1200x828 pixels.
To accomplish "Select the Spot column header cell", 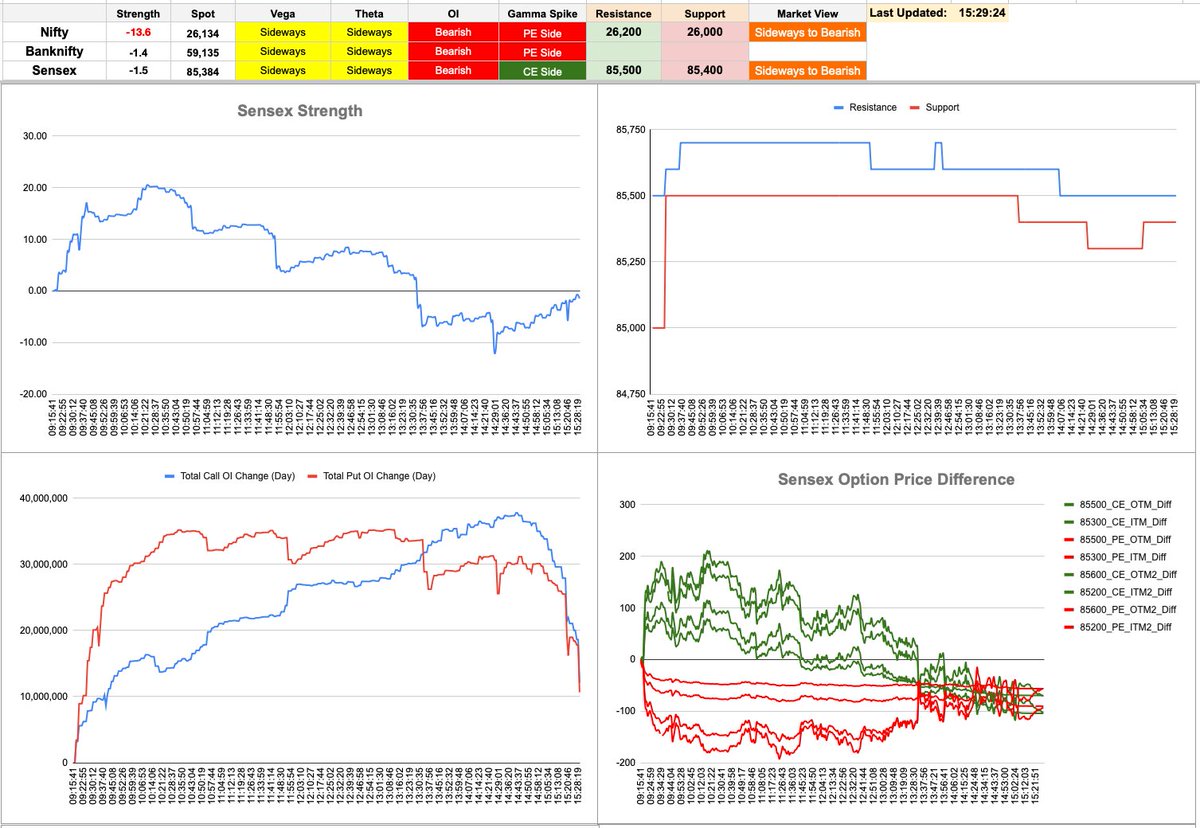I will coord(201,14).
